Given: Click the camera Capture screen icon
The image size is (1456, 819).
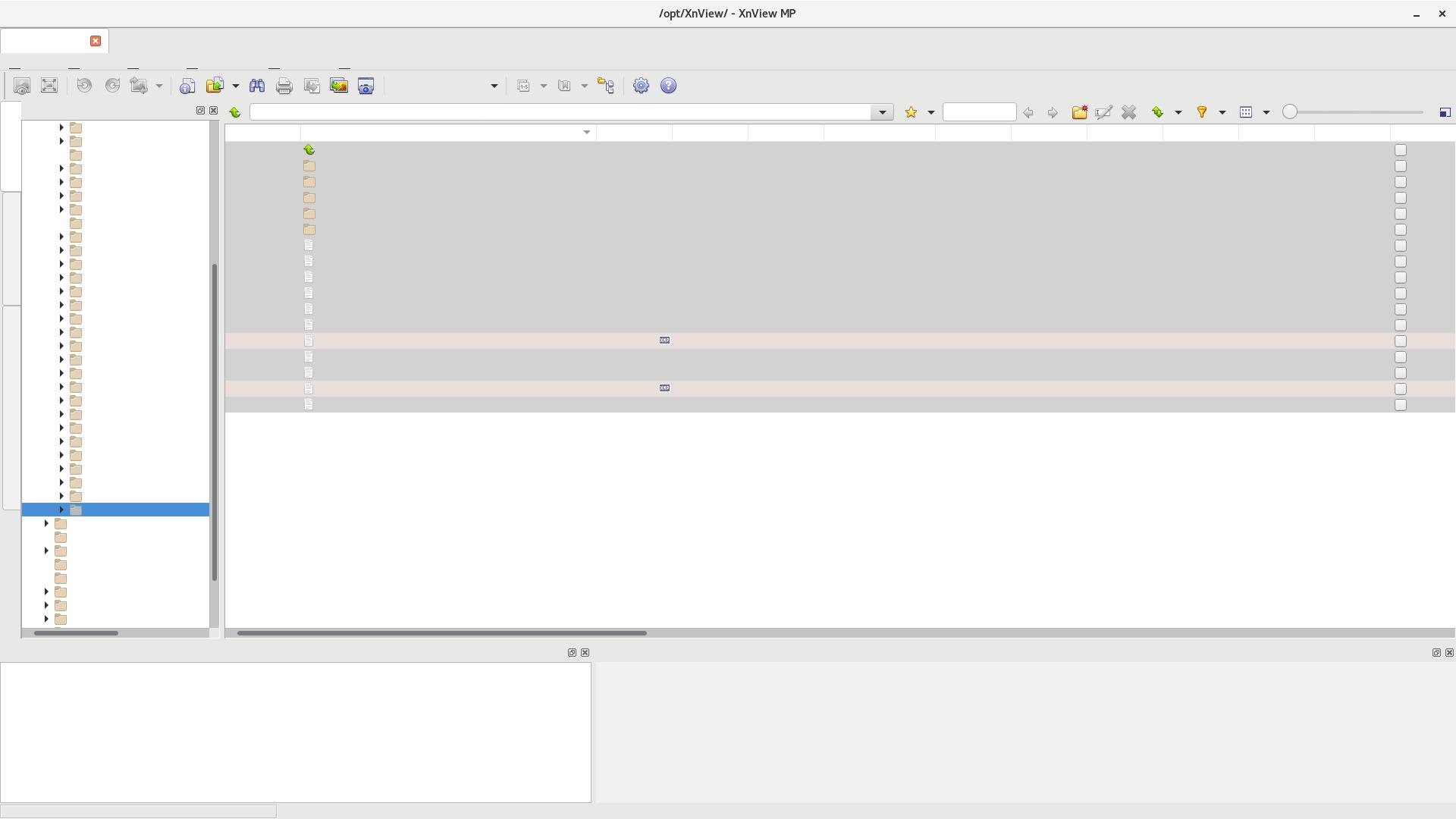Looking at the screenshot, I should 366,86.
